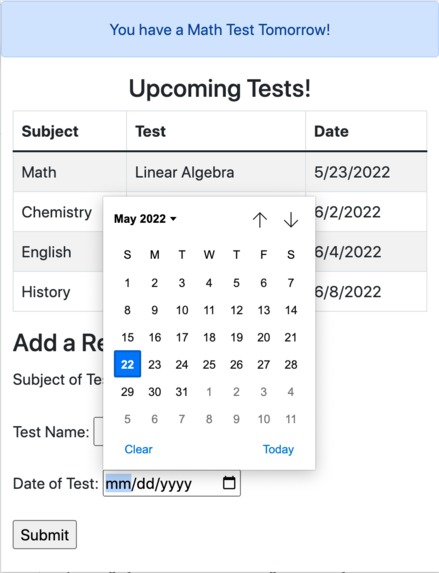Pick May 14 in the calendar grid

click(x=291, y=310)
